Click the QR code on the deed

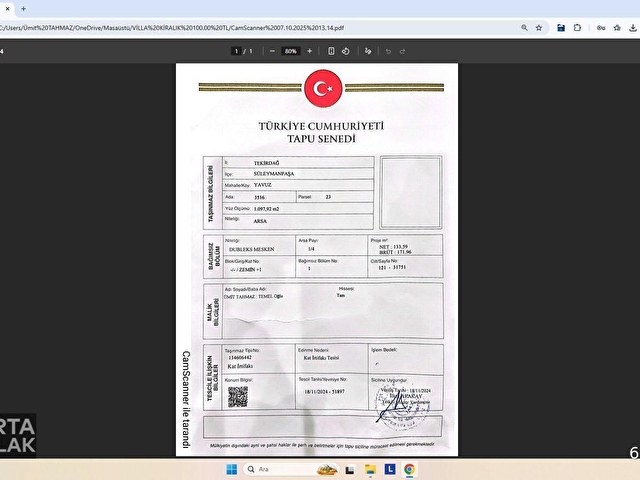coord(238,397)
